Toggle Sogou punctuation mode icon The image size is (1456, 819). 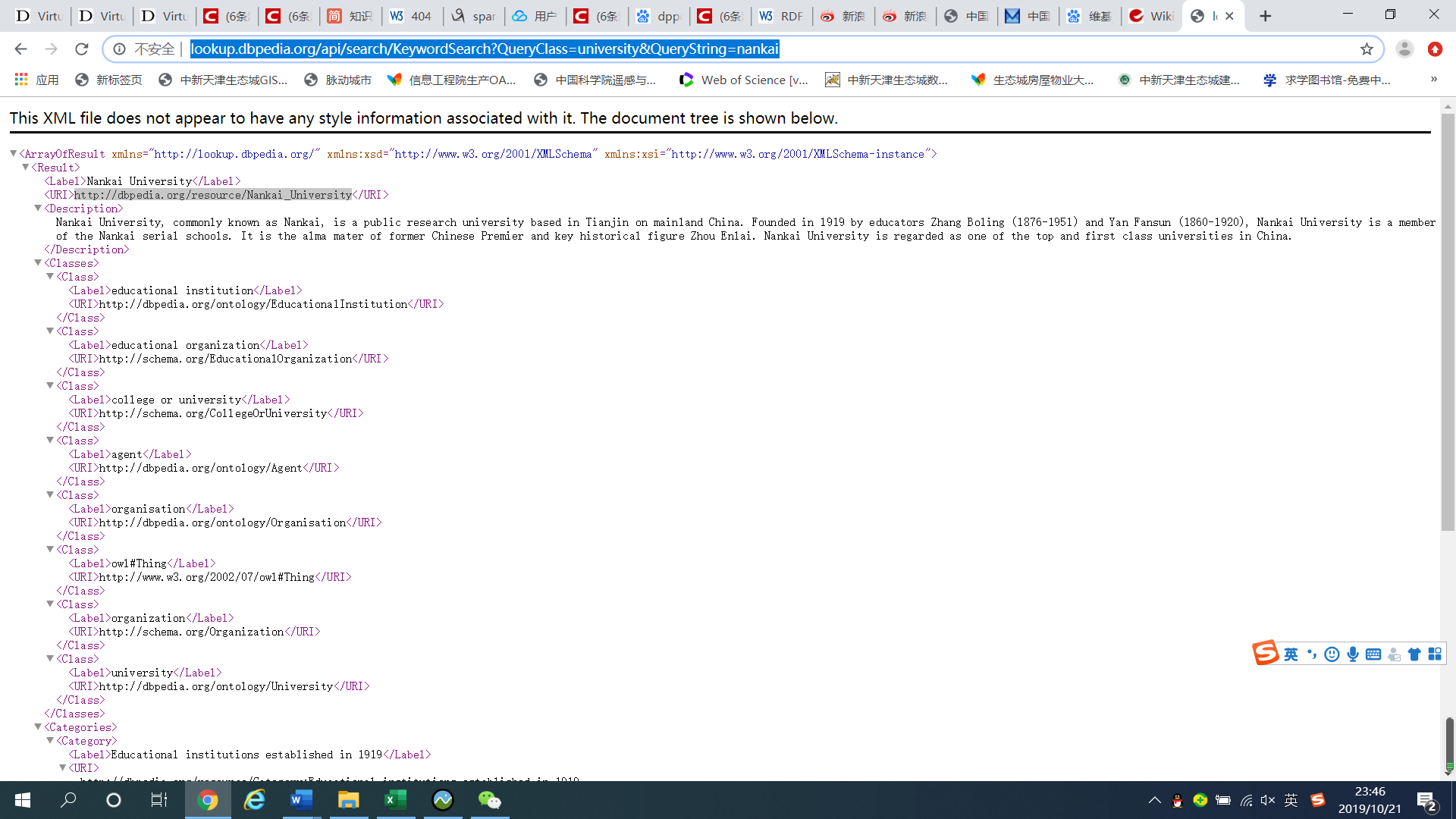point(1313,654)
